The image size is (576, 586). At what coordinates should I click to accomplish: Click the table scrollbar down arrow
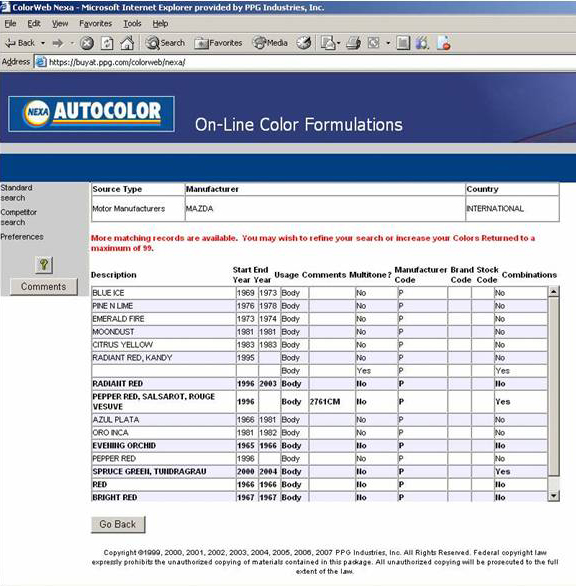point(554,496)
